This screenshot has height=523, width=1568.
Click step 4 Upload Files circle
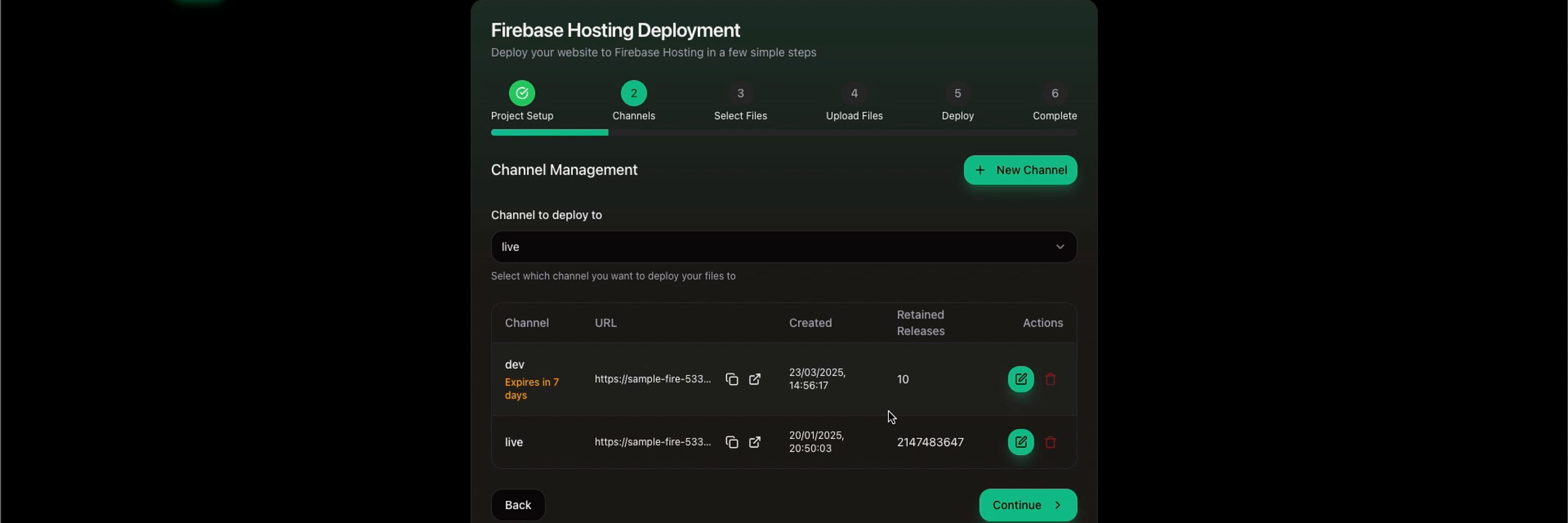point(854,93)
